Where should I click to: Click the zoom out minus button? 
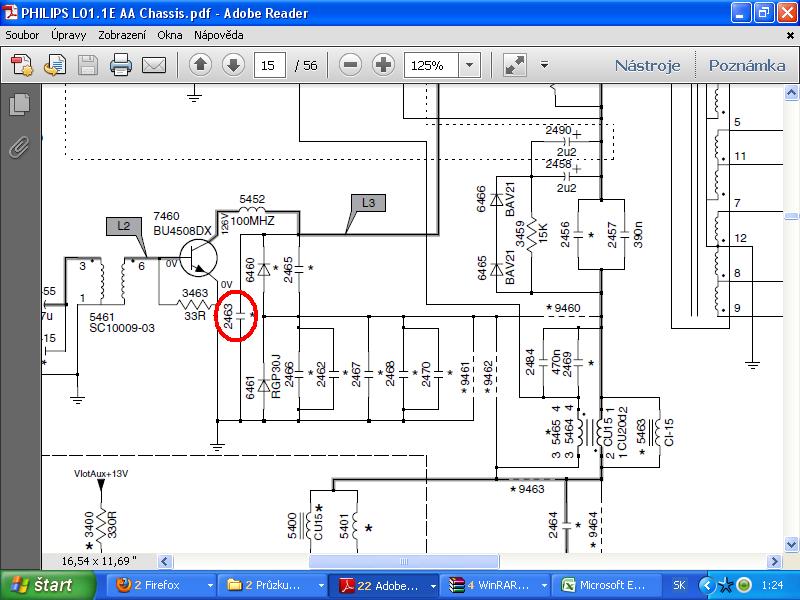click(350, 65)
